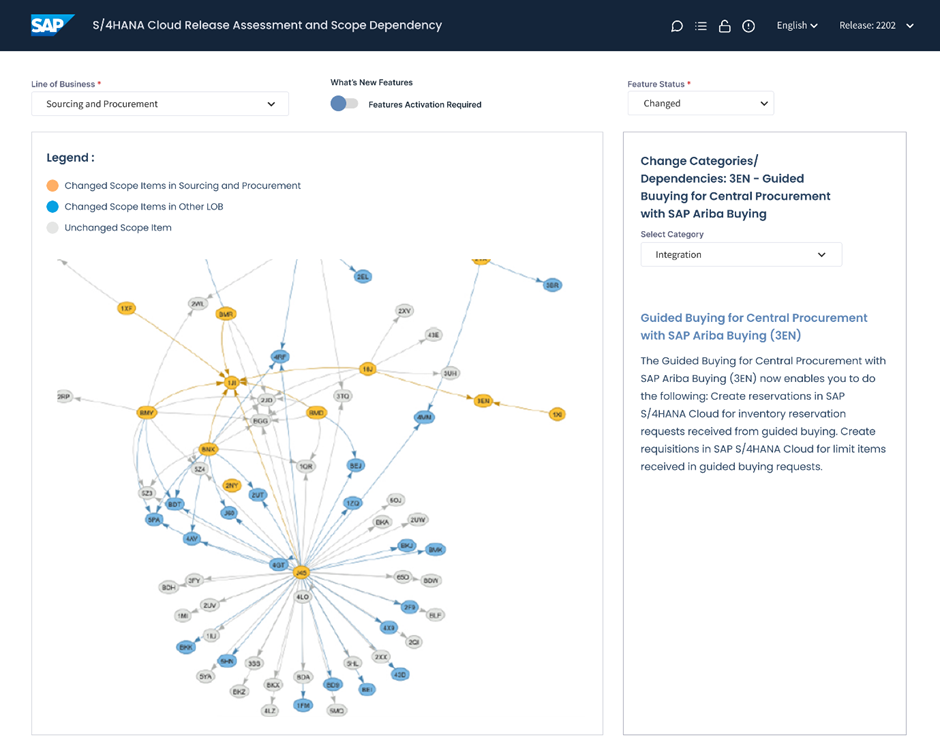Image resolution: width=940 pixels, height=755 pixels.
Task: Open the Feature Status dropdown showing Changed
Action: pos(700,103)
